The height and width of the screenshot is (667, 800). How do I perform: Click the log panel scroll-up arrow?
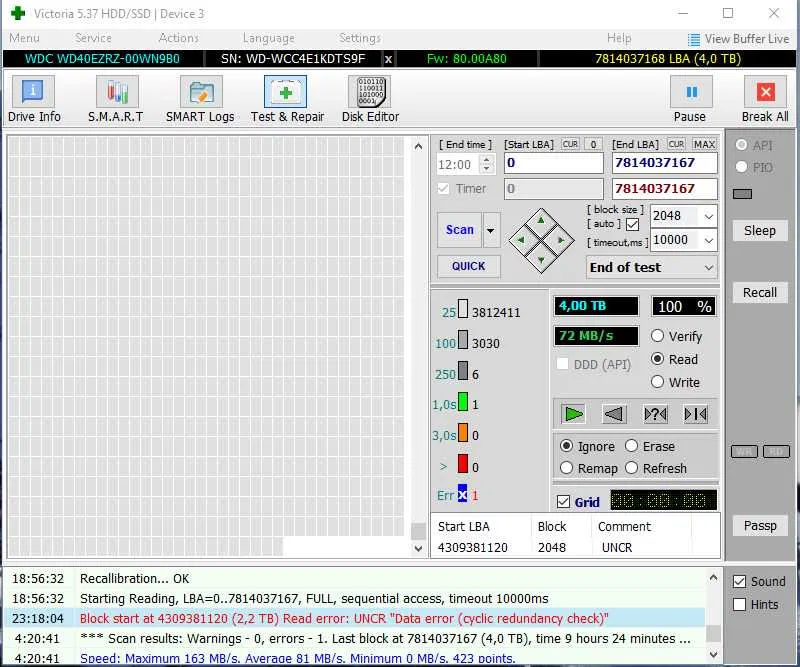click(x=713, y=578)
